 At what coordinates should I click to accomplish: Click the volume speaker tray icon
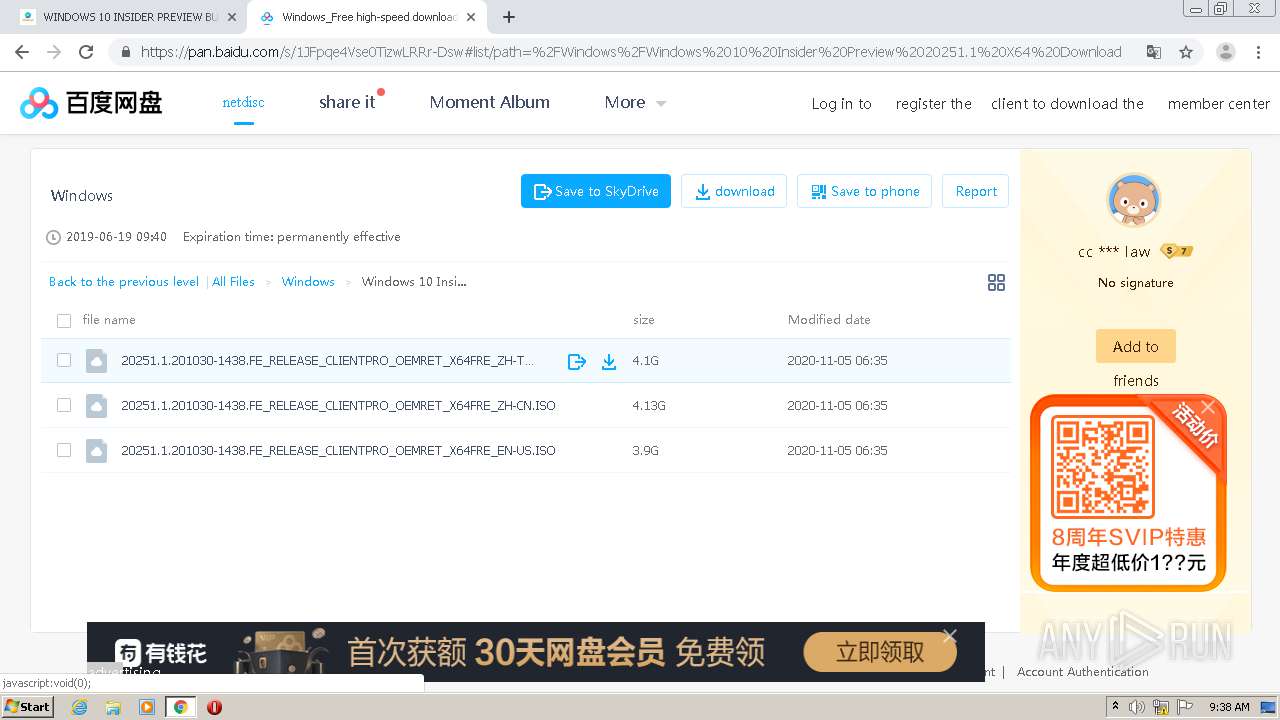click(1137, 707)
